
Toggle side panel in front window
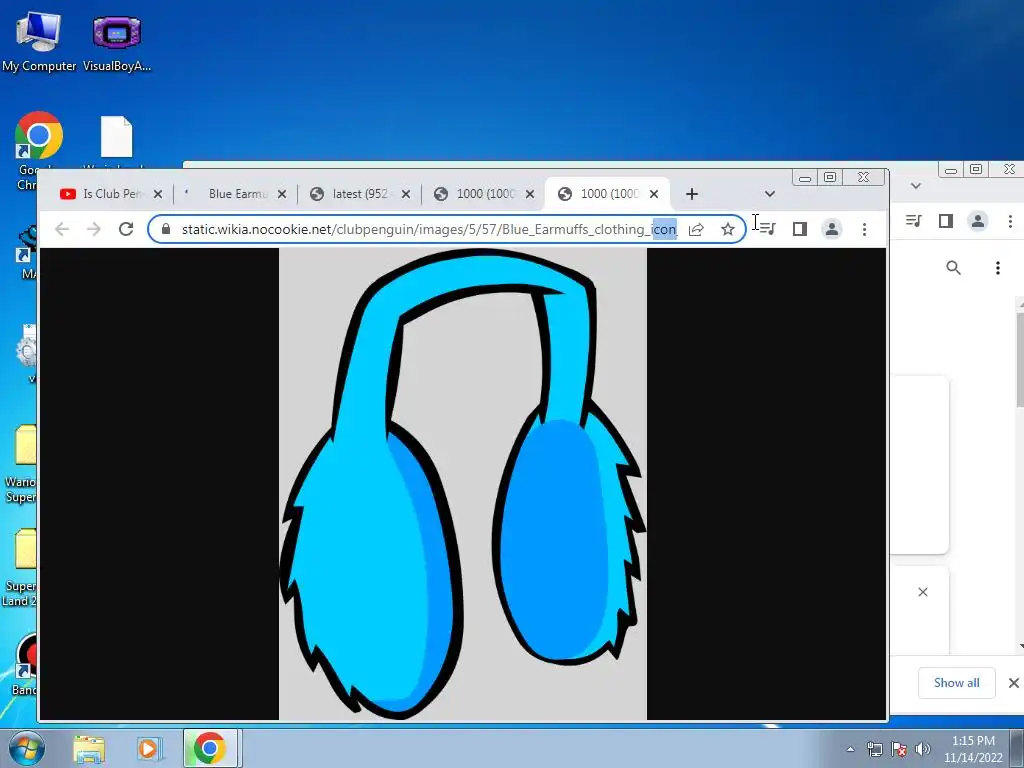(x=800, y=229)
